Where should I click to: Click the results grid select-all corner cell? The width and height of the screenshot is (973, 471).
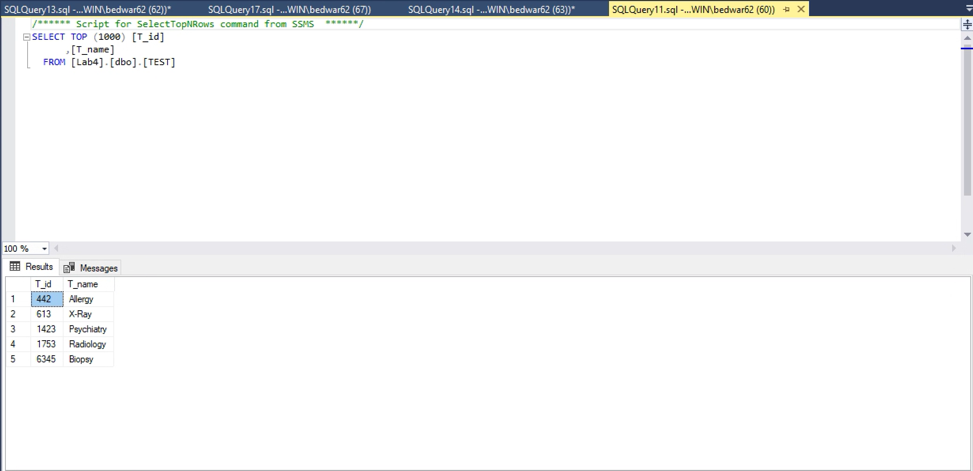click(18, 284)
